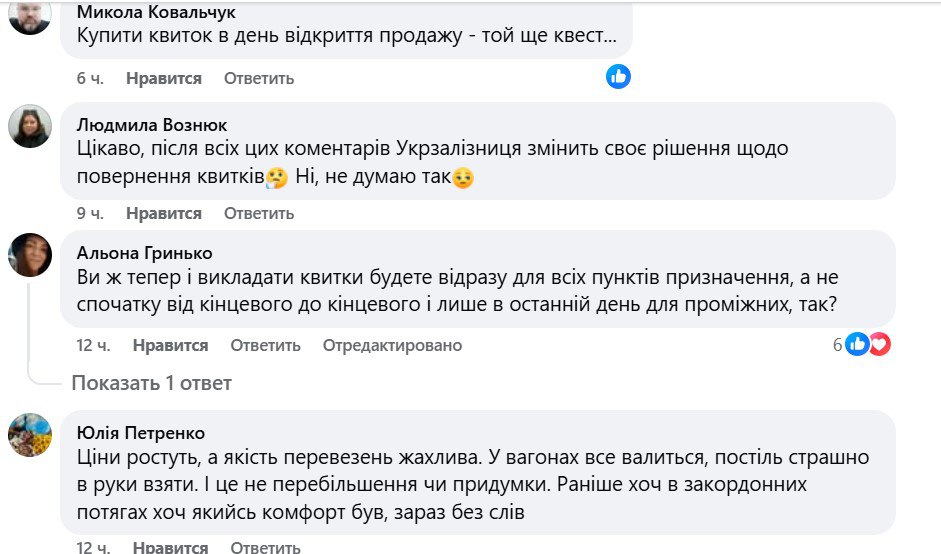Toggle Нравится on Людмила Вознюк's comment
This screenshot has width=941, height=554.
point(164,213)
